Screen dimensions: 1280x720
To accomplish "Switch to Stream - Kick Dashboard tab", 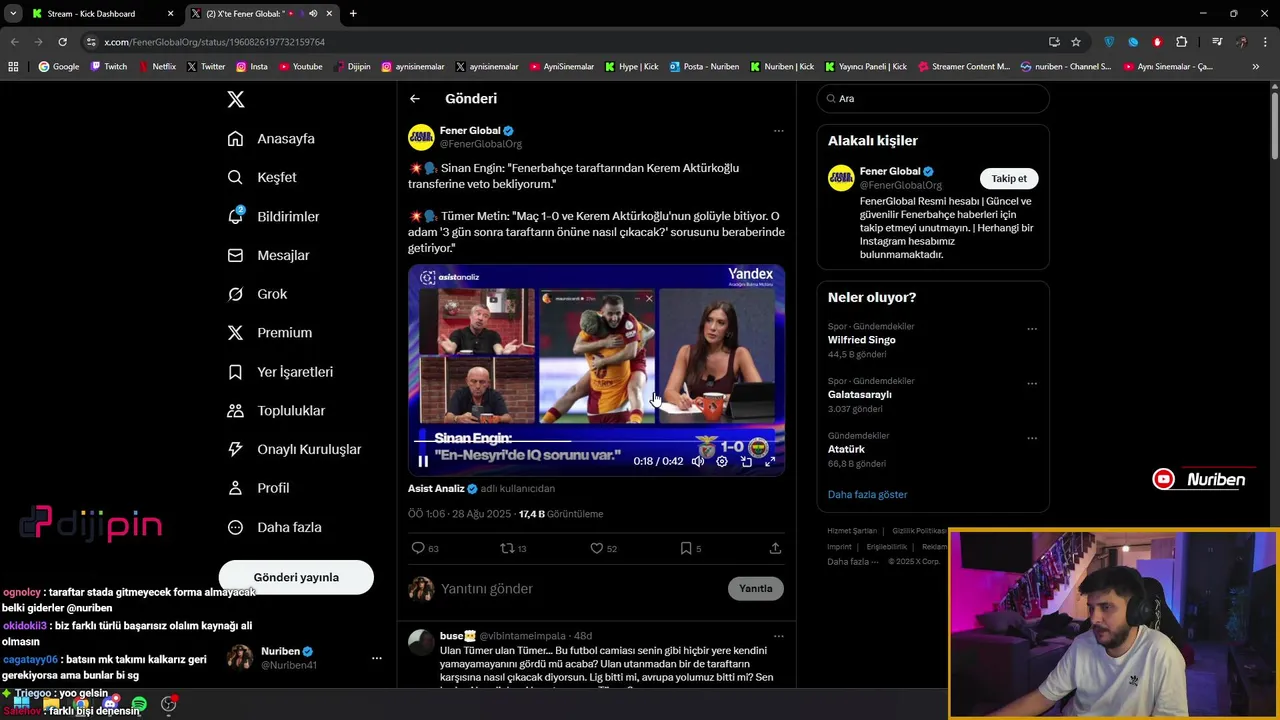I will point(102,14).
